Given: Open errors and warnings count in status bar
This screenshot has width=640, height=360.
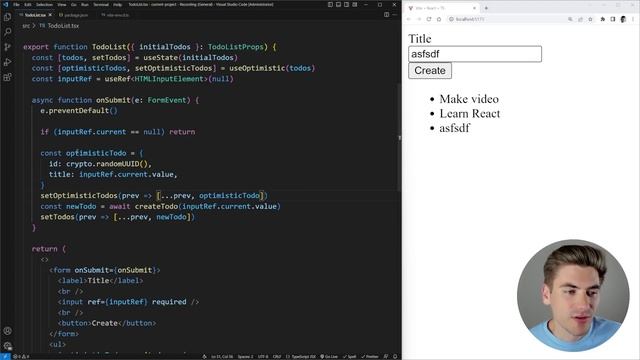Looking at the screenshot, I should (x=21, y=356).
